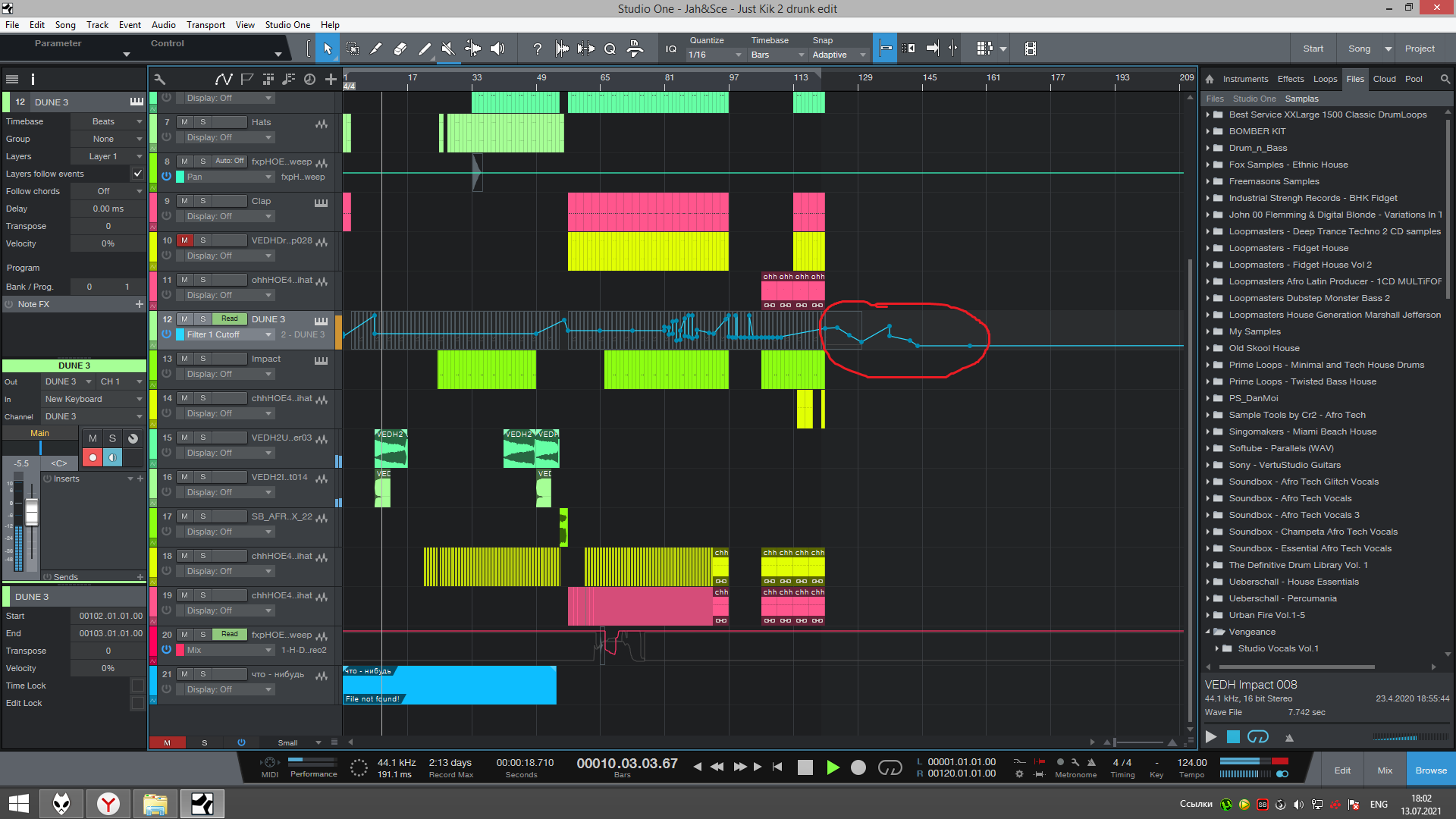This screenshot has width=1456, height=819.
Task: Select the Eraser tool
Action: pos(400,49)
